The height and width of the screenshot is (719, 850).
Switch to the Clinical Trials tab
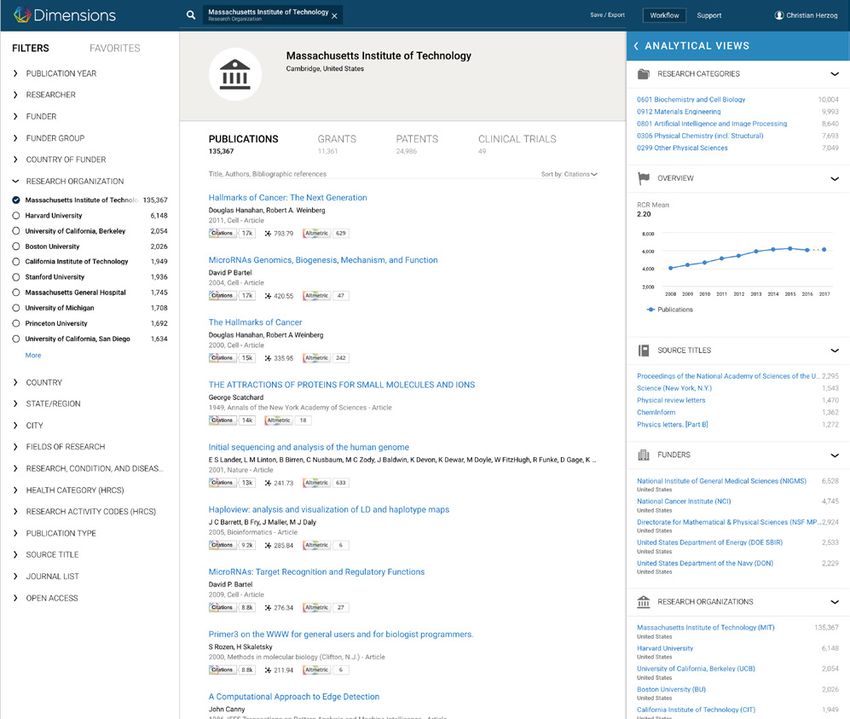(517, 144)
